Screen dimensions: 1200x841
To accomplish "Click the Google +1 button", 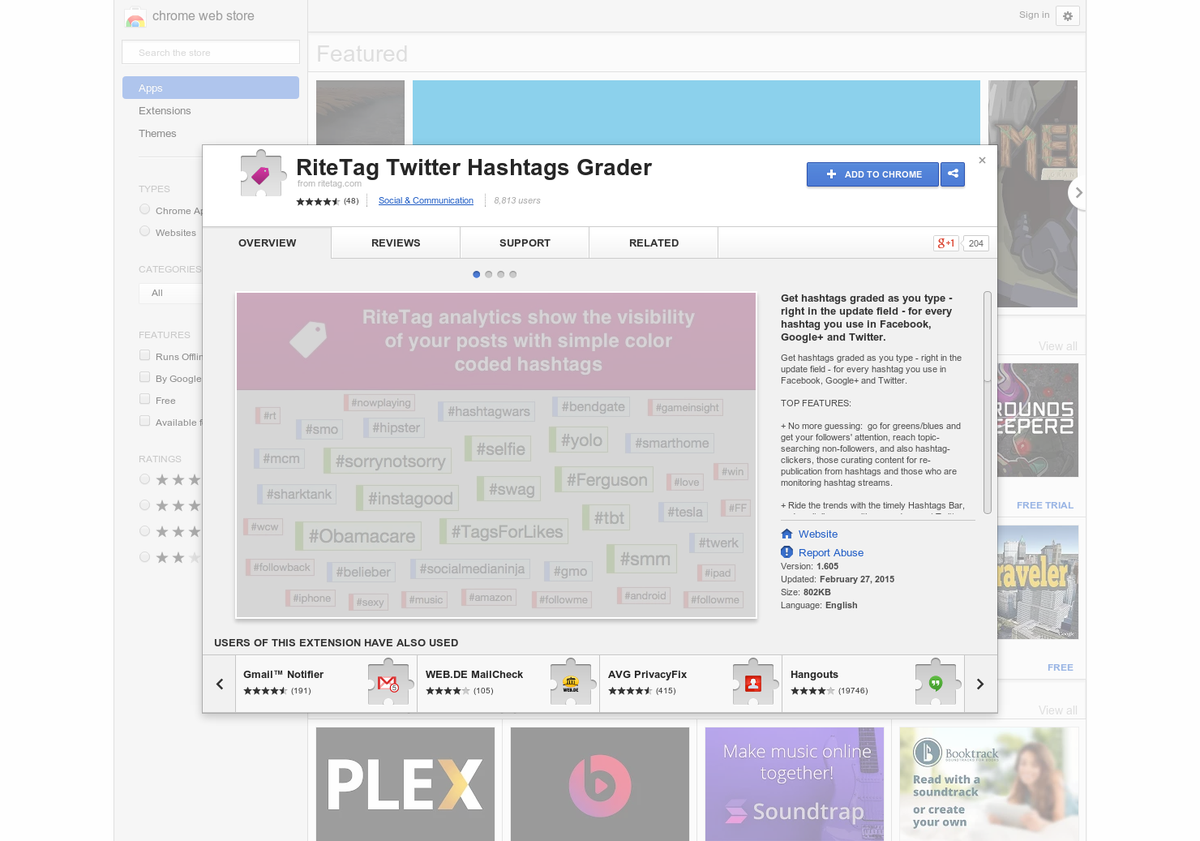I will coord(946,243).
